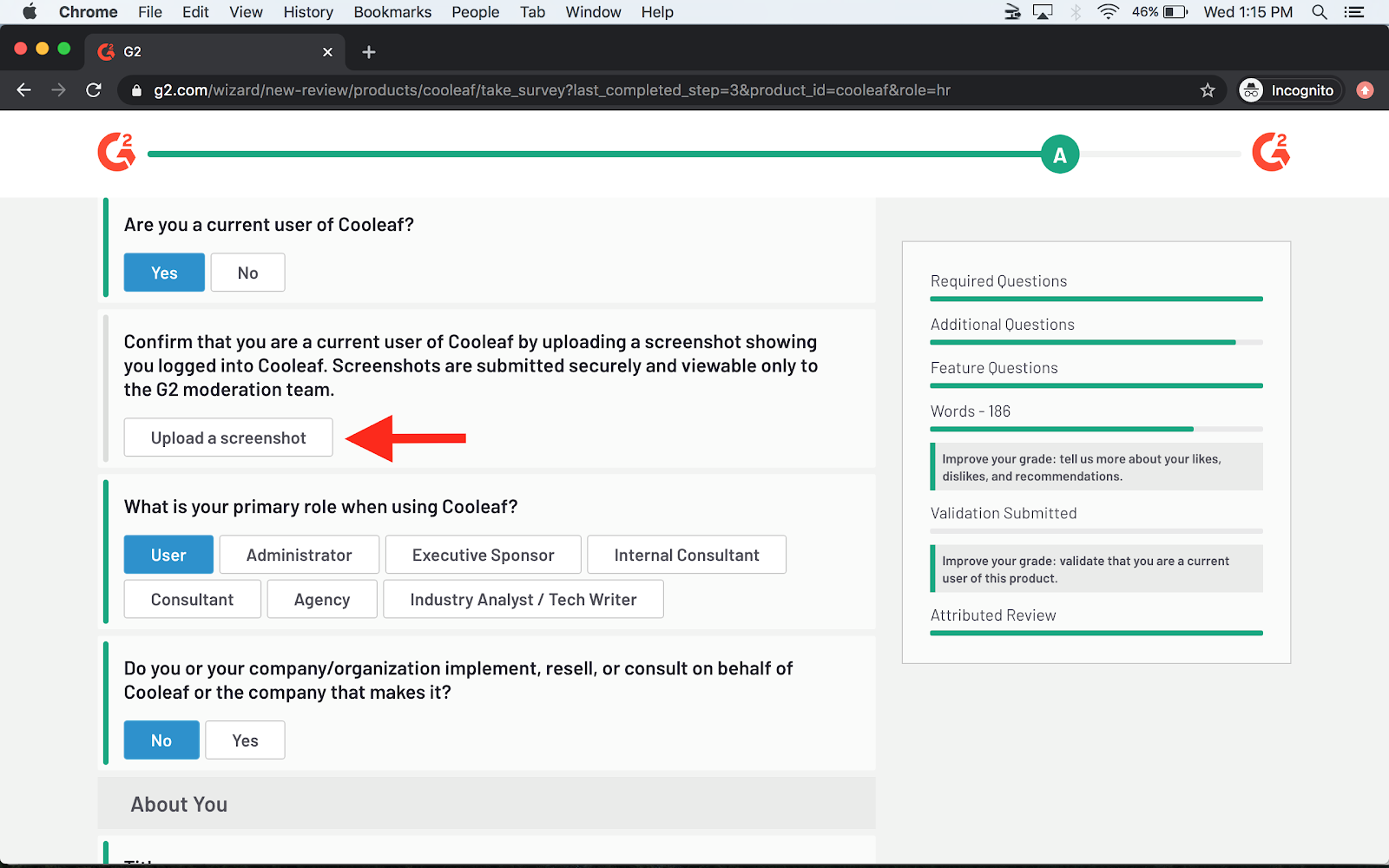Click the browser forward arrow
Viewport: 1389px width, 868px height.
point(59,90)
